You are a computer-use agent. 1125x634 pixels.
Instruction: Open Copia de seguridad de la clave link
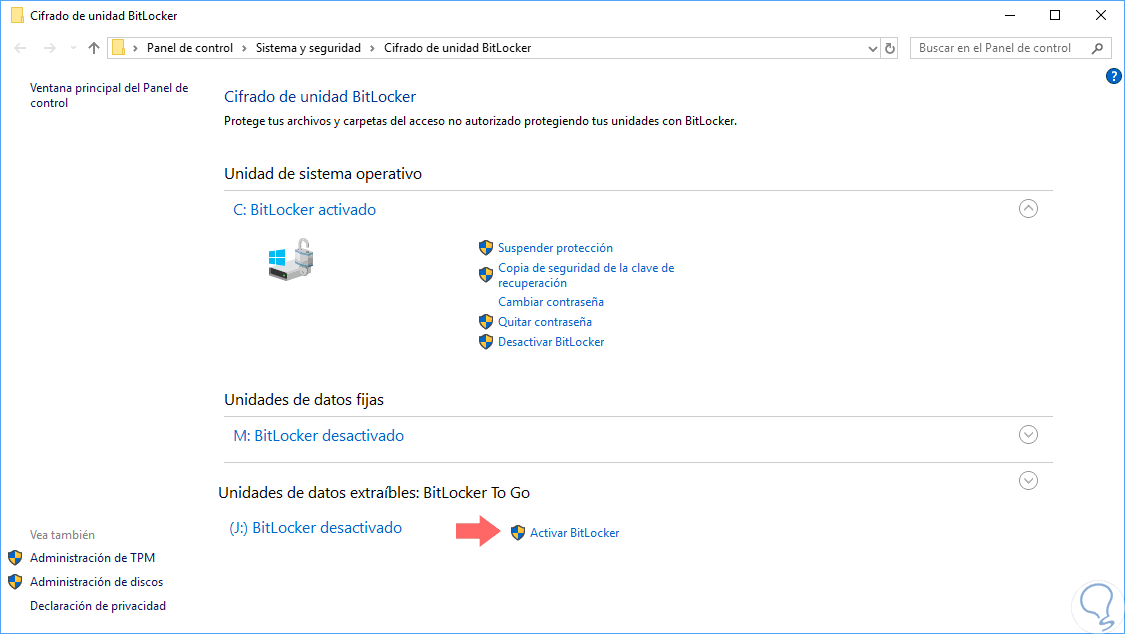tap(586, 275)
